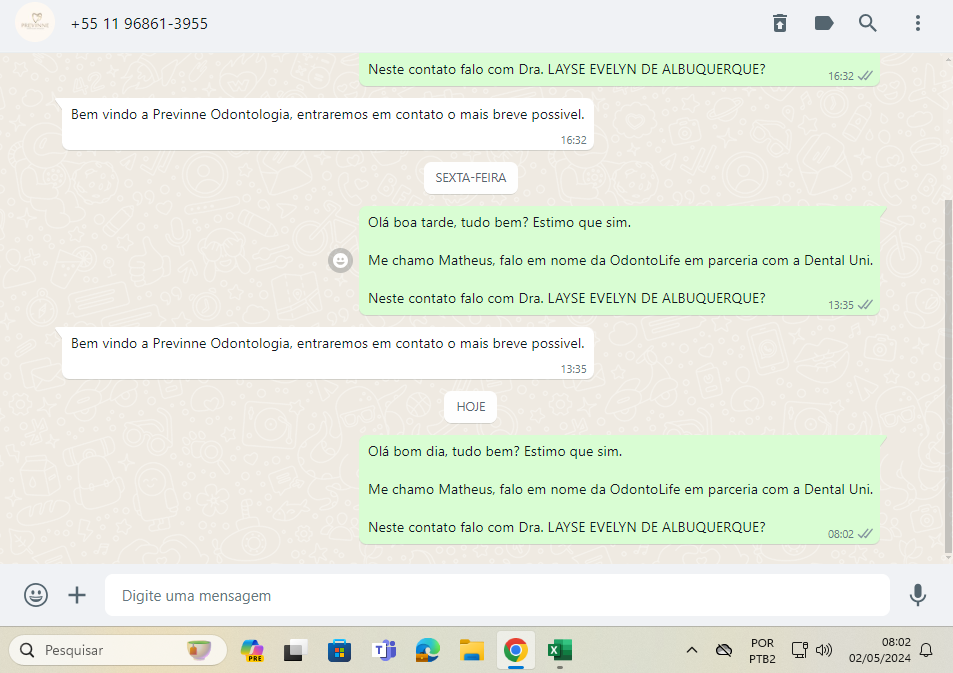Viewport: 953px width, 673px height.
Task: Switch to Excel on the taskbar
Action: click(560, 650)
